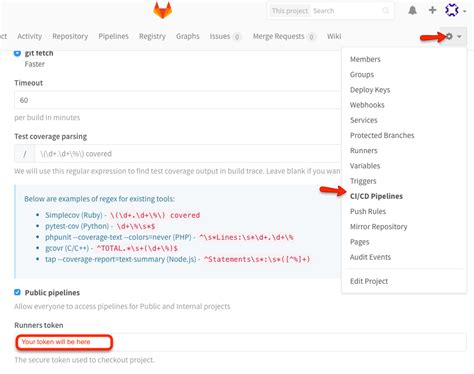
Task: Select CI/CD Pipelines menu entry
Action: pyautogui.click(x=376, y=196)
